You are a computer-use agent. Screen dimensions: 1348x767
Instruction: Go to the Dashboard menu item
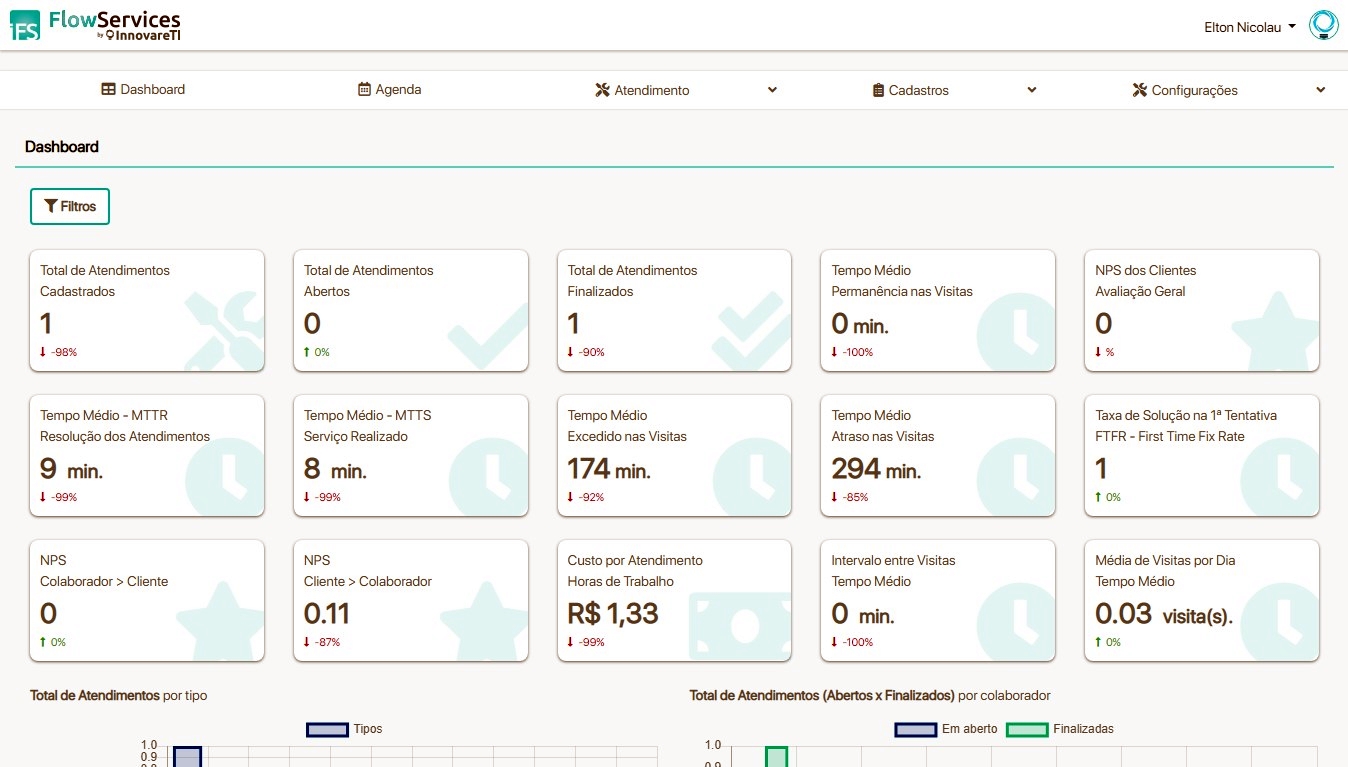coord(143,89)
